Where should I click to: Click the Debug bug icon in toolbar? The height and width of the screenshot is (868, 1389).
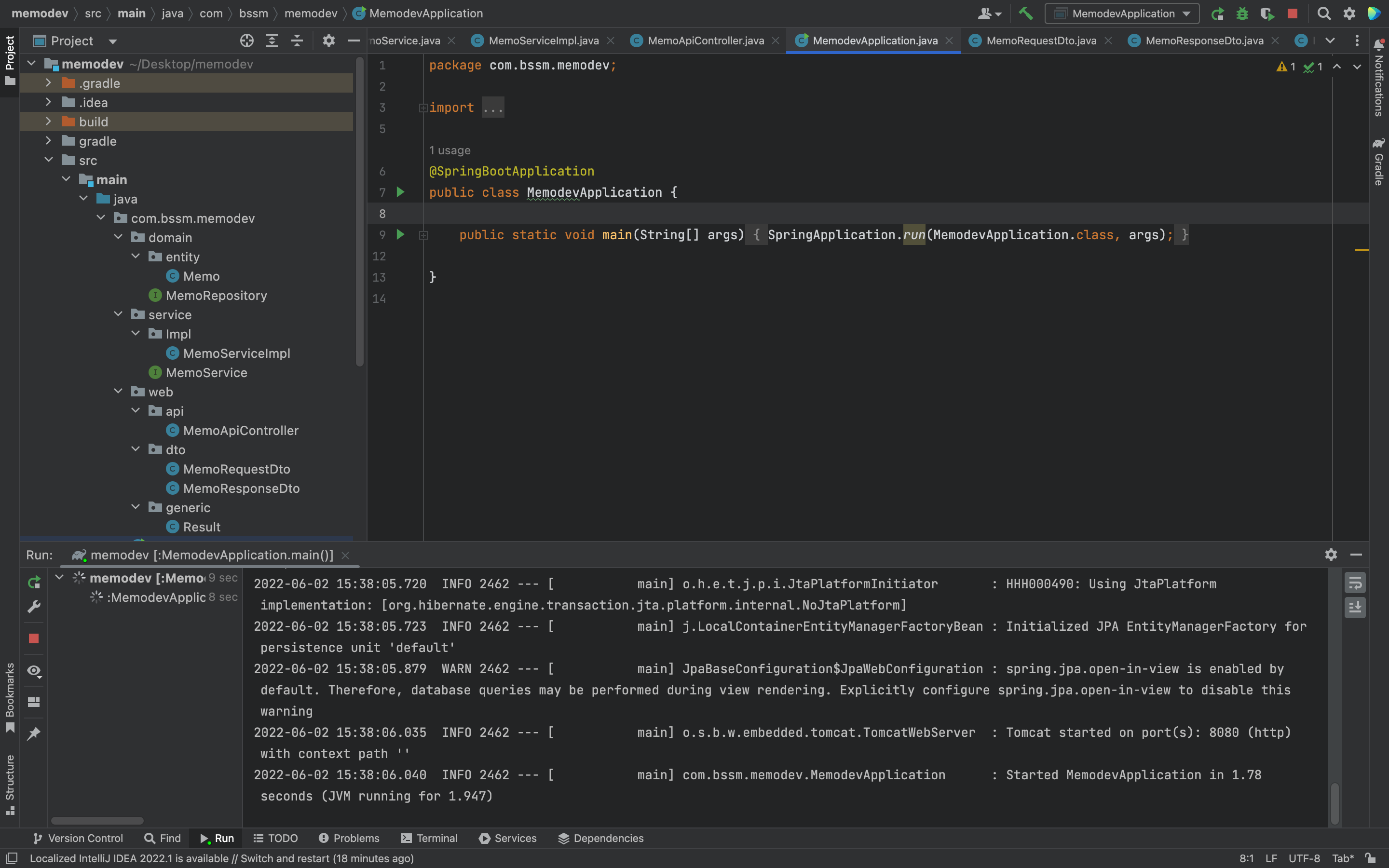point(1242,13)
